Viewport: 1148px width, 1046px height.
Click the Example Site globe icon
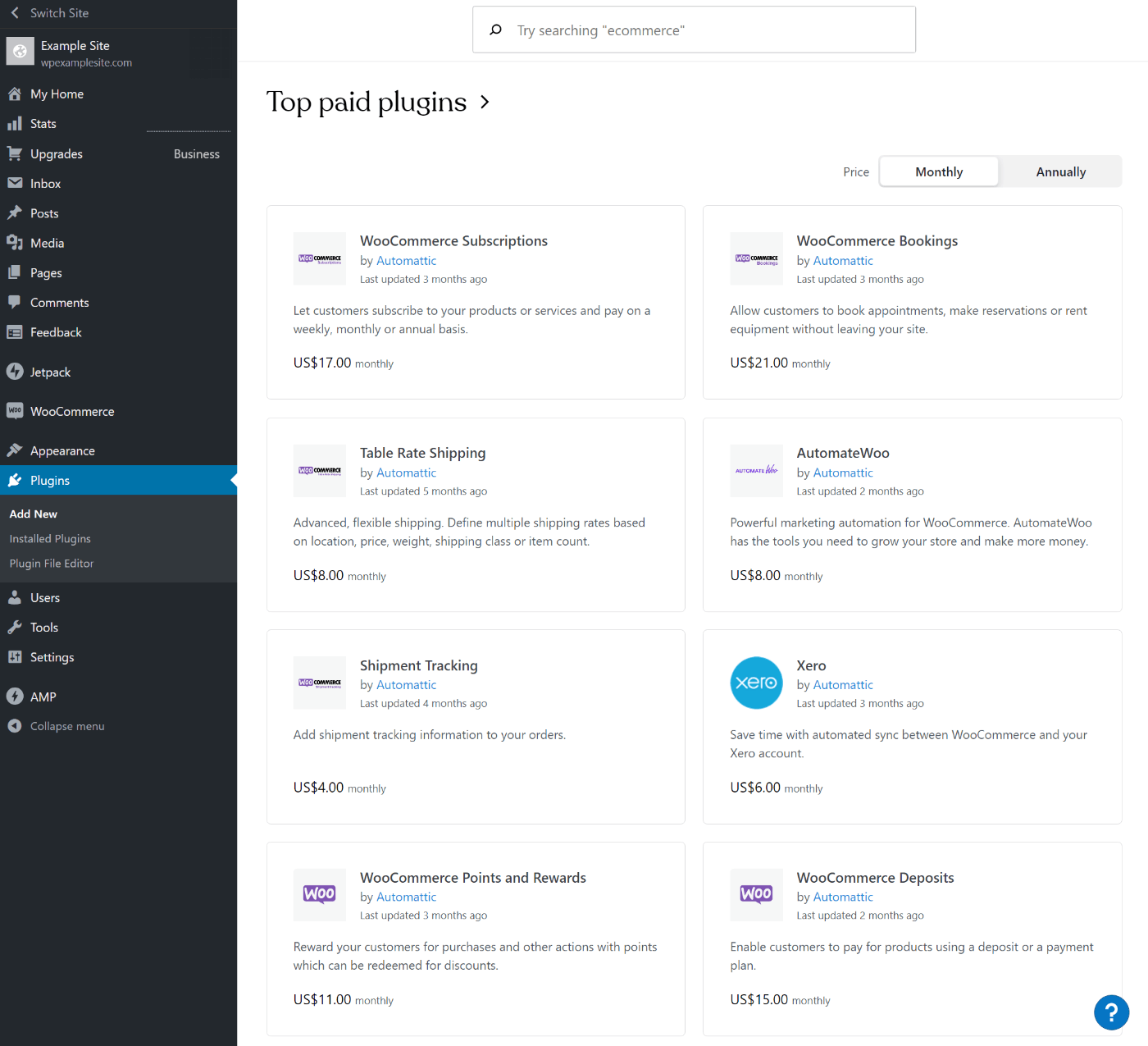[20, 51]
